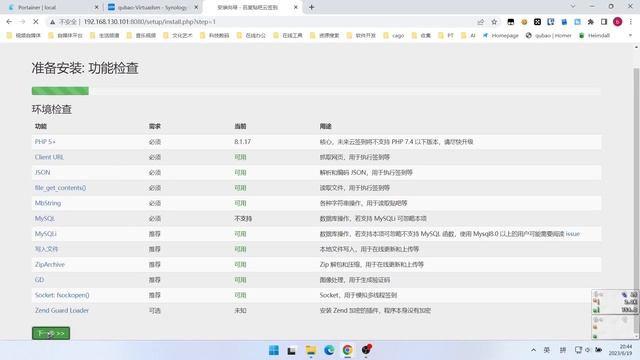Open the taskbar clock and date
The width and height of the screenshot is (640, 360).
click(620, 350)
